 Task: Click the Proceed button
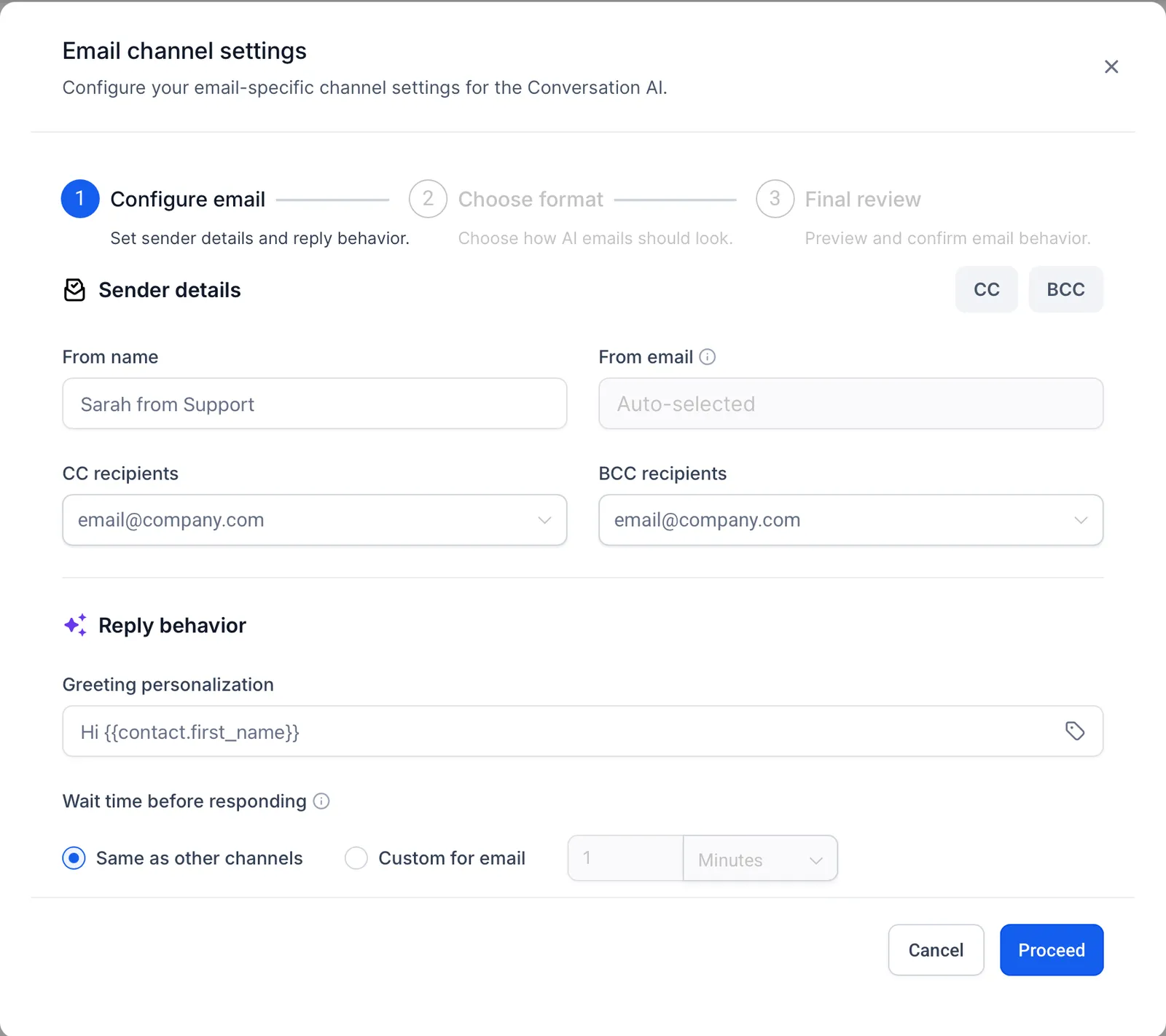click(x=1052, y=950)
